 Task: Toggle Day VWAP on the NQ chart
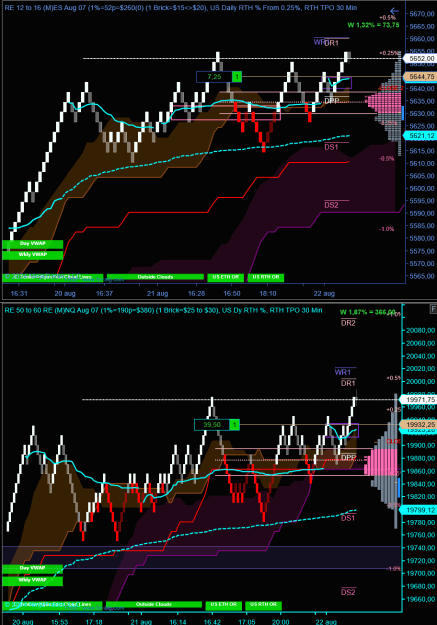[x=33, y=568]
